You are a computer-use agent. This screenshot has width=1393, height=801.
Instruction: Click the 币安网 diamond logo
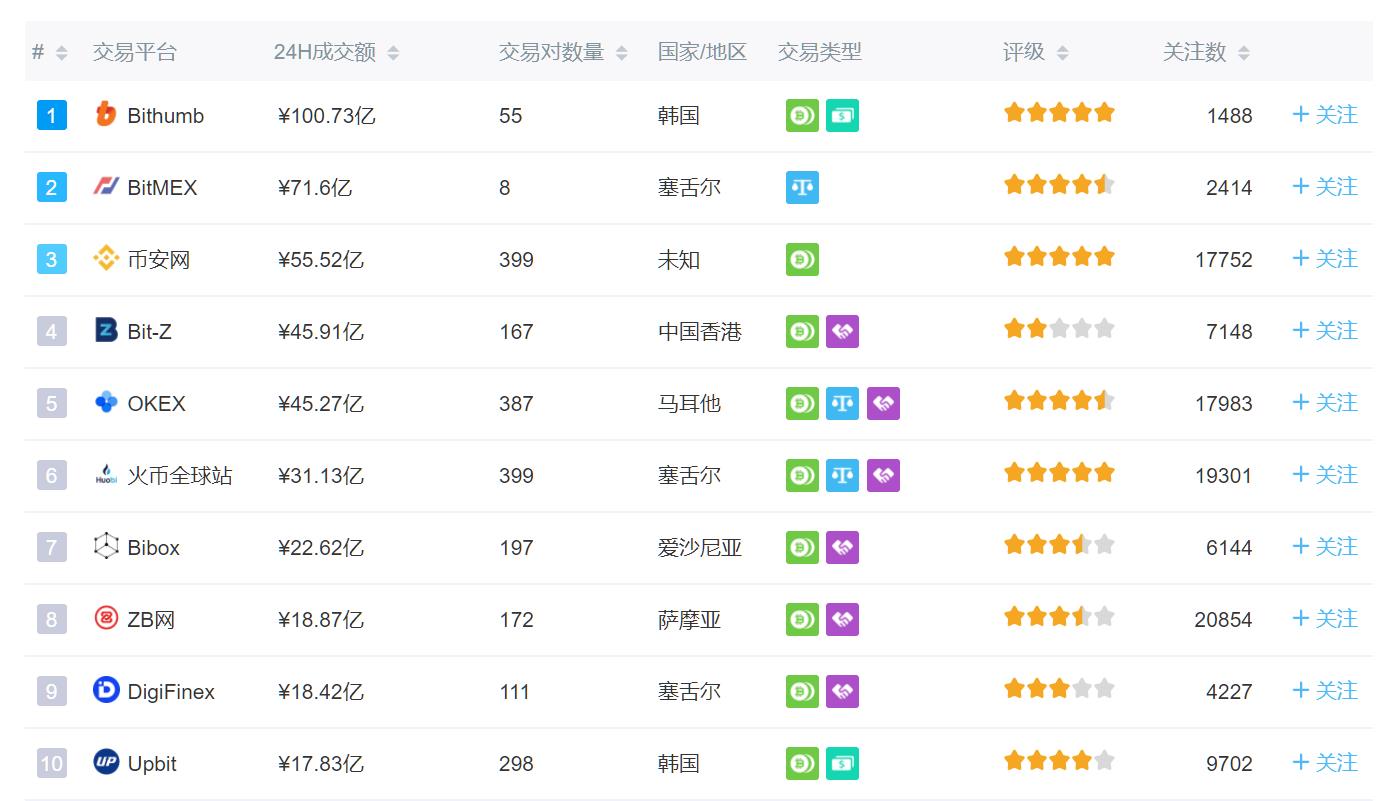tap(105, 259)
